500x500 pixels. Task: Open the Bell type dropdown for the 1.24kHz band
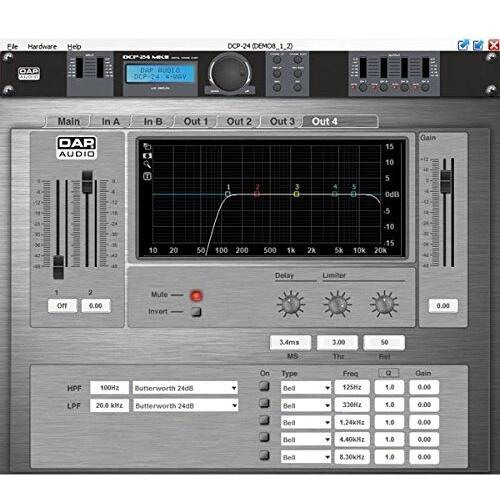[x=306, y=423]
